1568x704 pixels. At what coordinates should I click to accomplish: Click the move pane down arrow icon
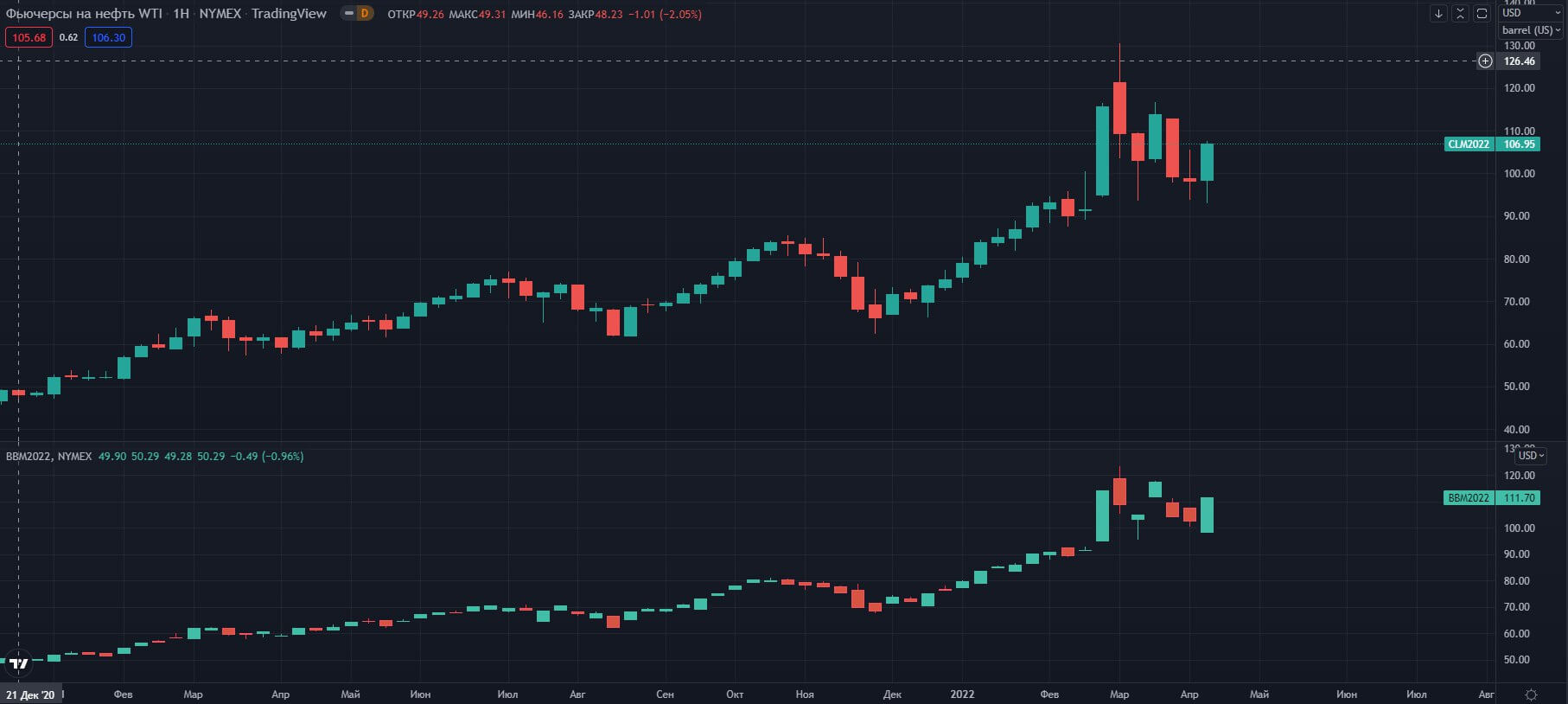(1438, 14)
